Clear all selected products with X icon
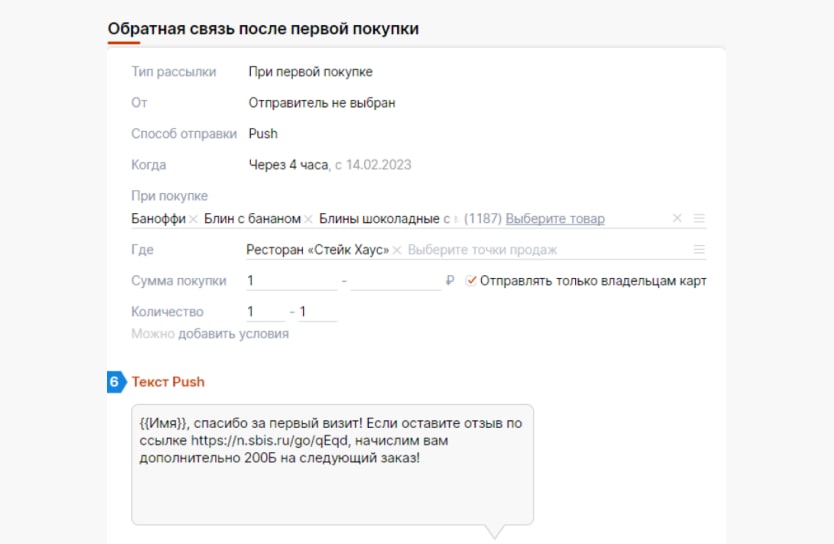The image size is (834, 544). coord(677,218)
